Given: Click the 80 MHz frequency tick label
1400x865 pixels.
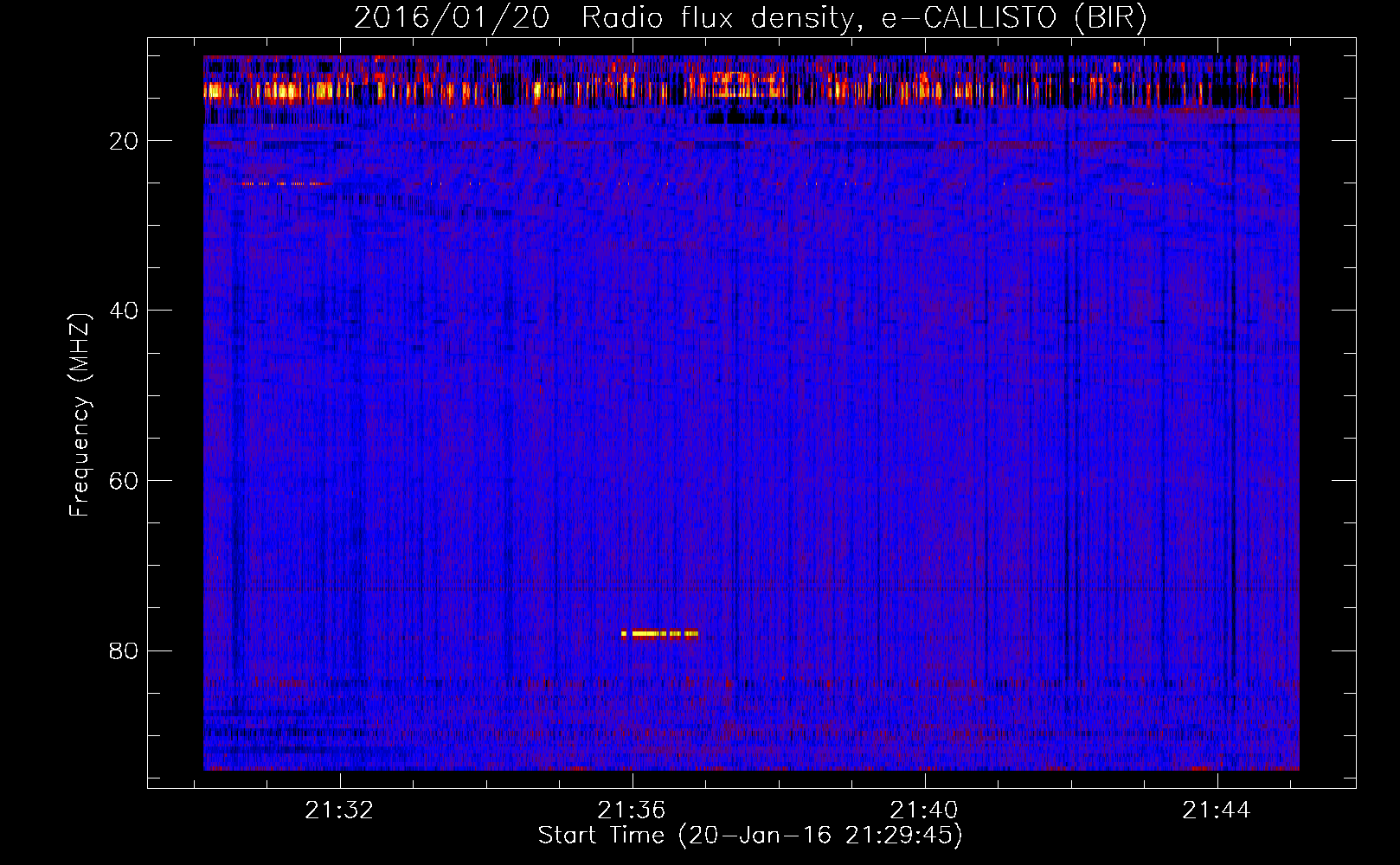Looking at the screenshot, I should coord(124,650).
